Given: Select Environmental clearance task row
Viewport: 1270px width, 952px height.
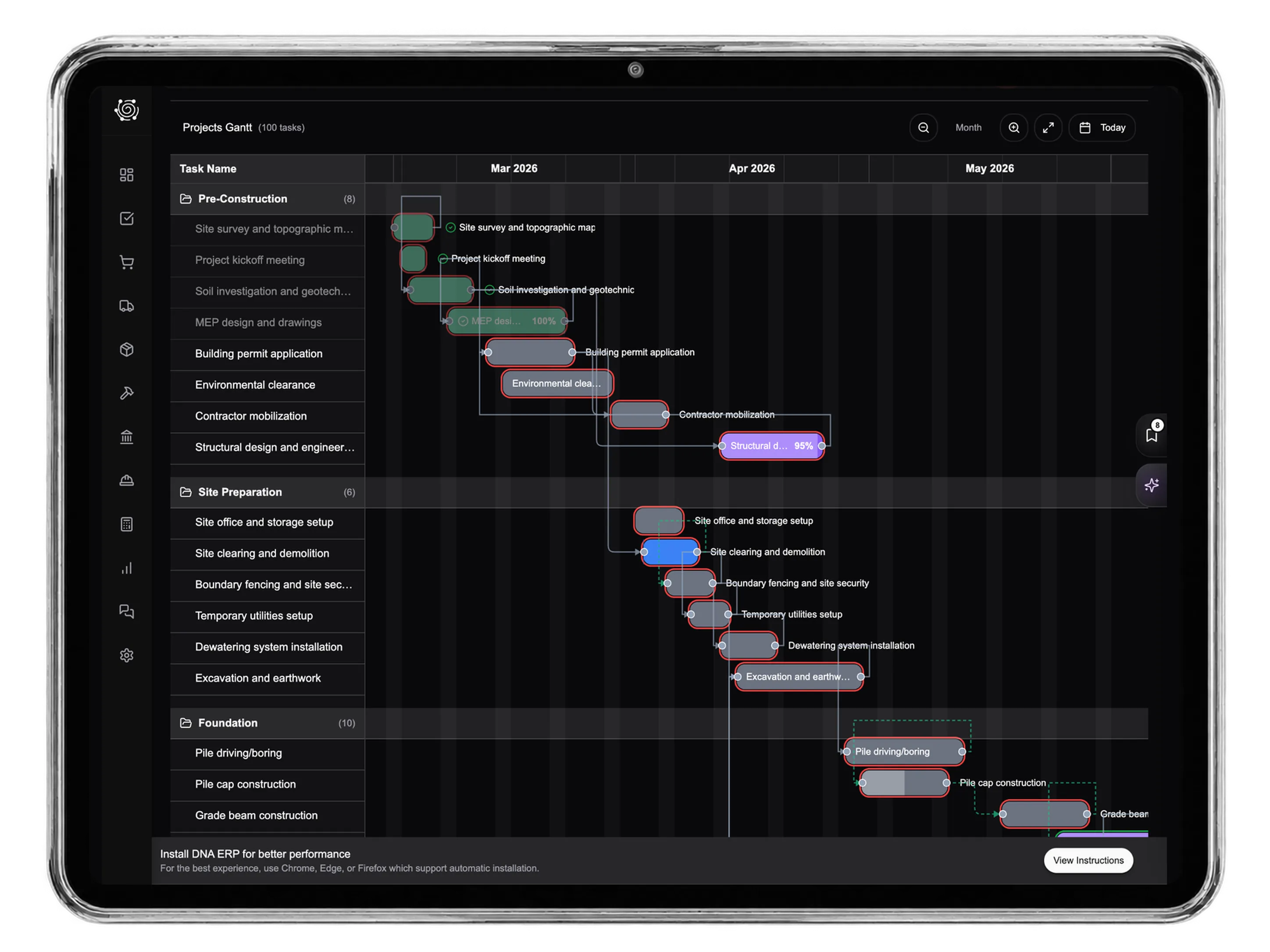Looking at the screenshot, I should pos(268,385).
